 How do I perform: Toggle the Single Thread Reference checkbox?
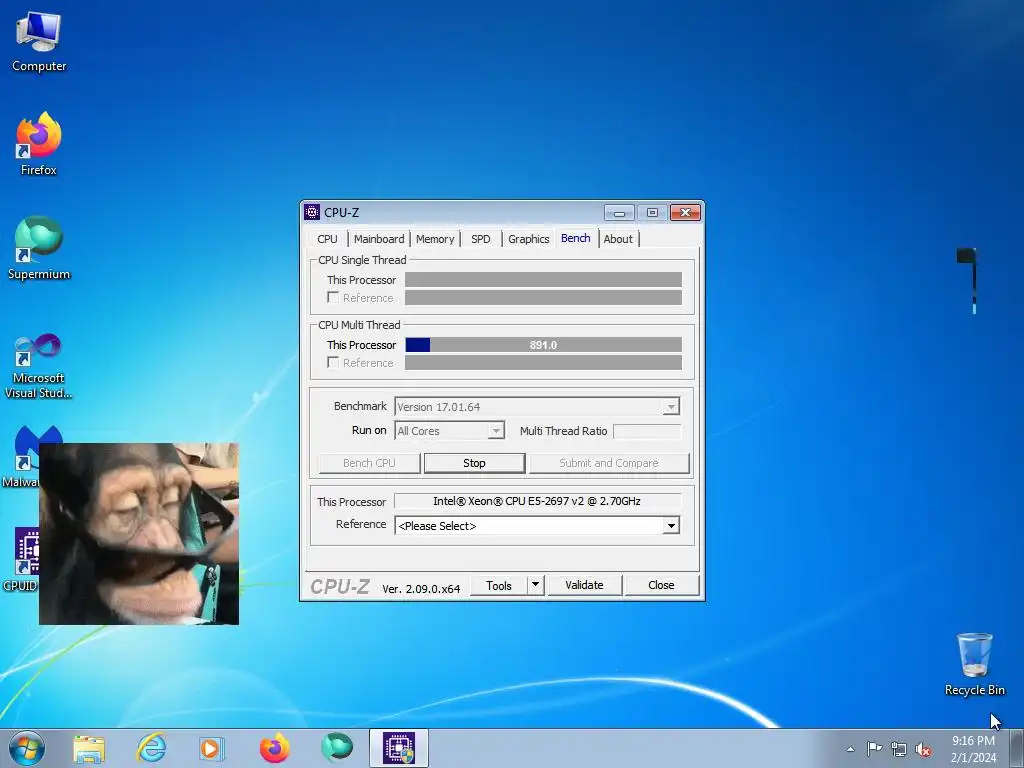click(333, 298)
